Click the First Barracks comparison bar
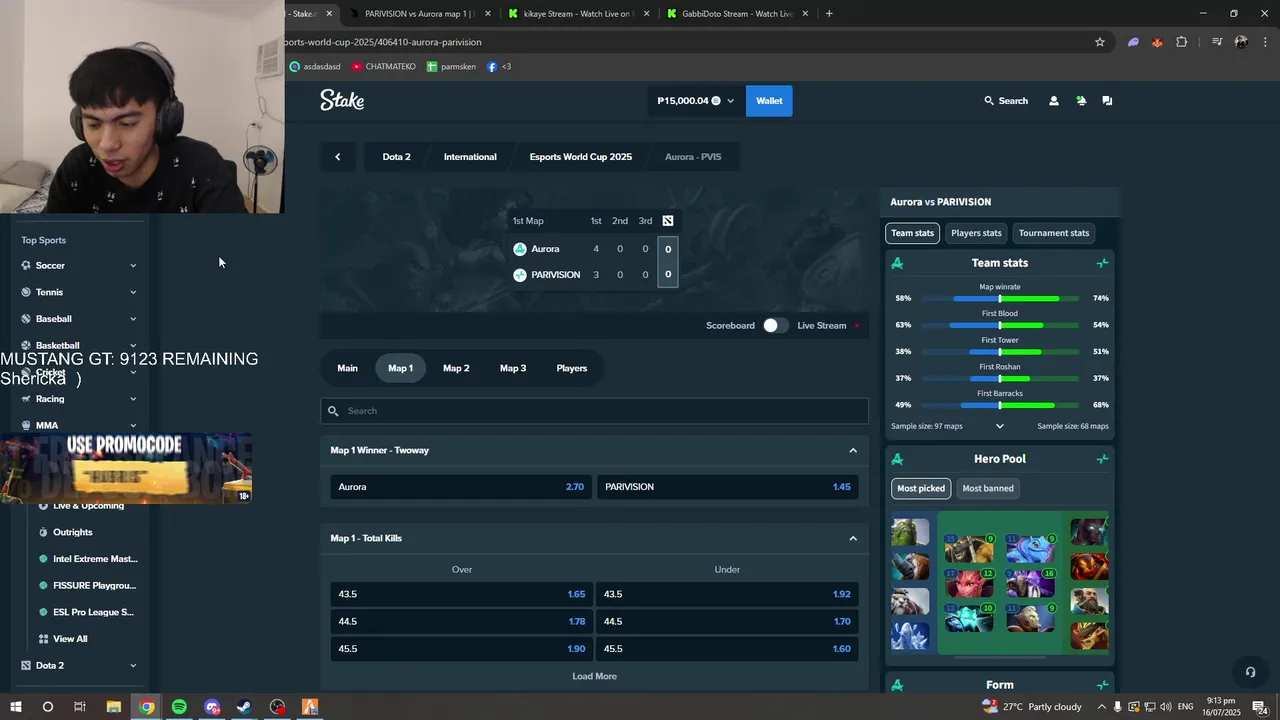The width and height of the screenshot is (1280, 720). (1000, 405)
